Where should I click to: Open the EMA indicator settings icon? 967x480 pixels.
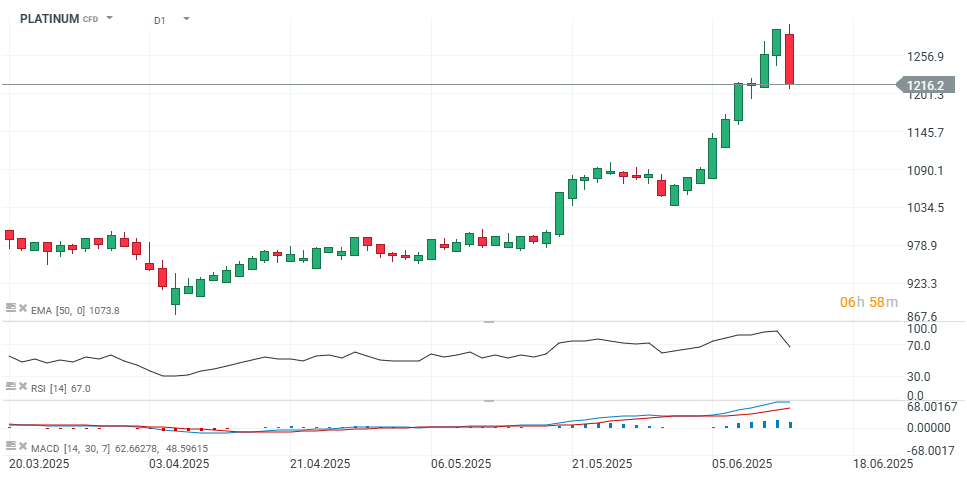10,308
